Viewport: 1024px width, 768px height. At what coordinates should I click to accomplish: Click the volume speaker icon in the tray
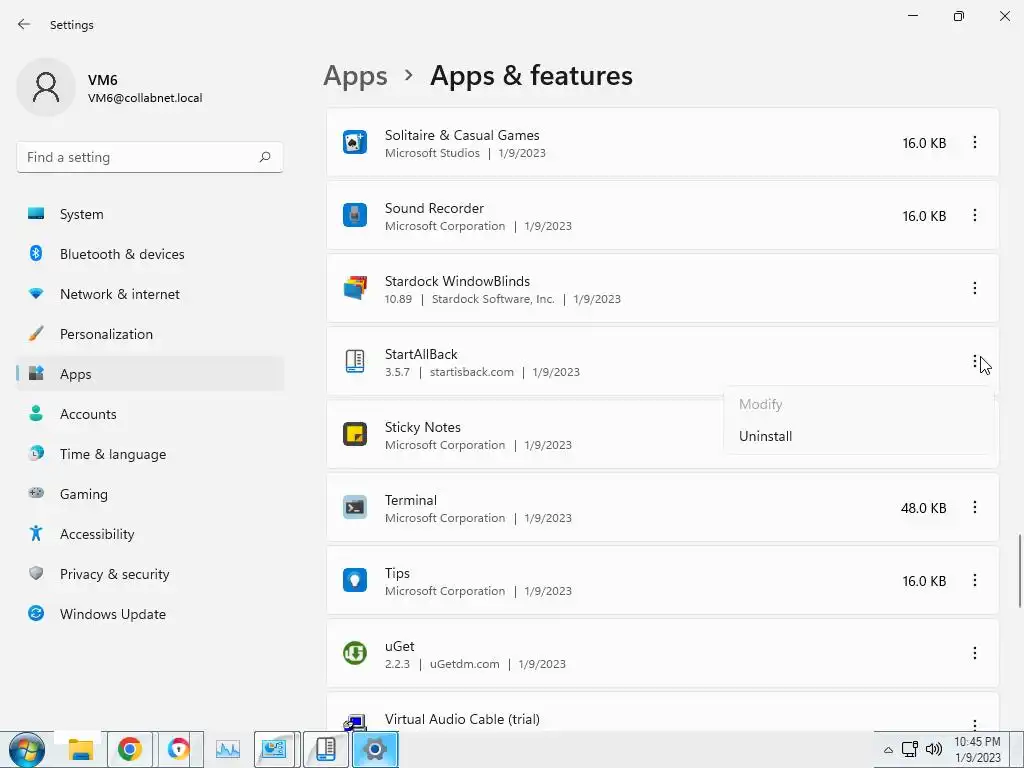pos(934,749)
